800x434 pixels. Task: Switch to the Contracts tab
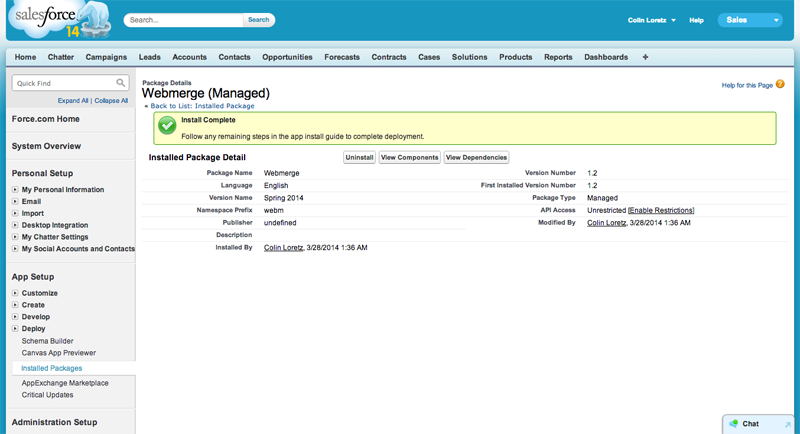click(389, 57)
